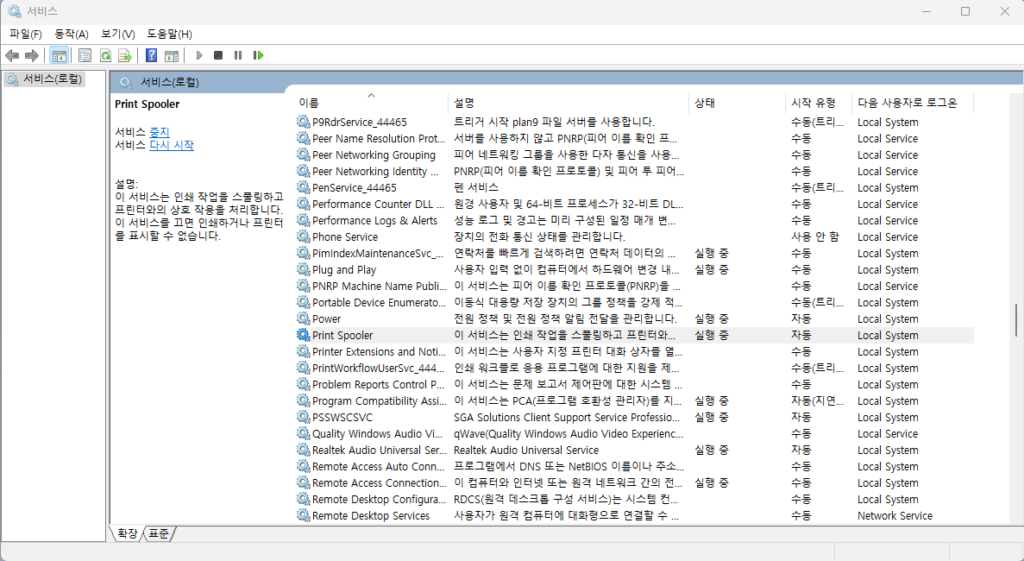Toggle the show/hide action pane icon
This screenshot has width=1024, height=561.
point(172,56)
